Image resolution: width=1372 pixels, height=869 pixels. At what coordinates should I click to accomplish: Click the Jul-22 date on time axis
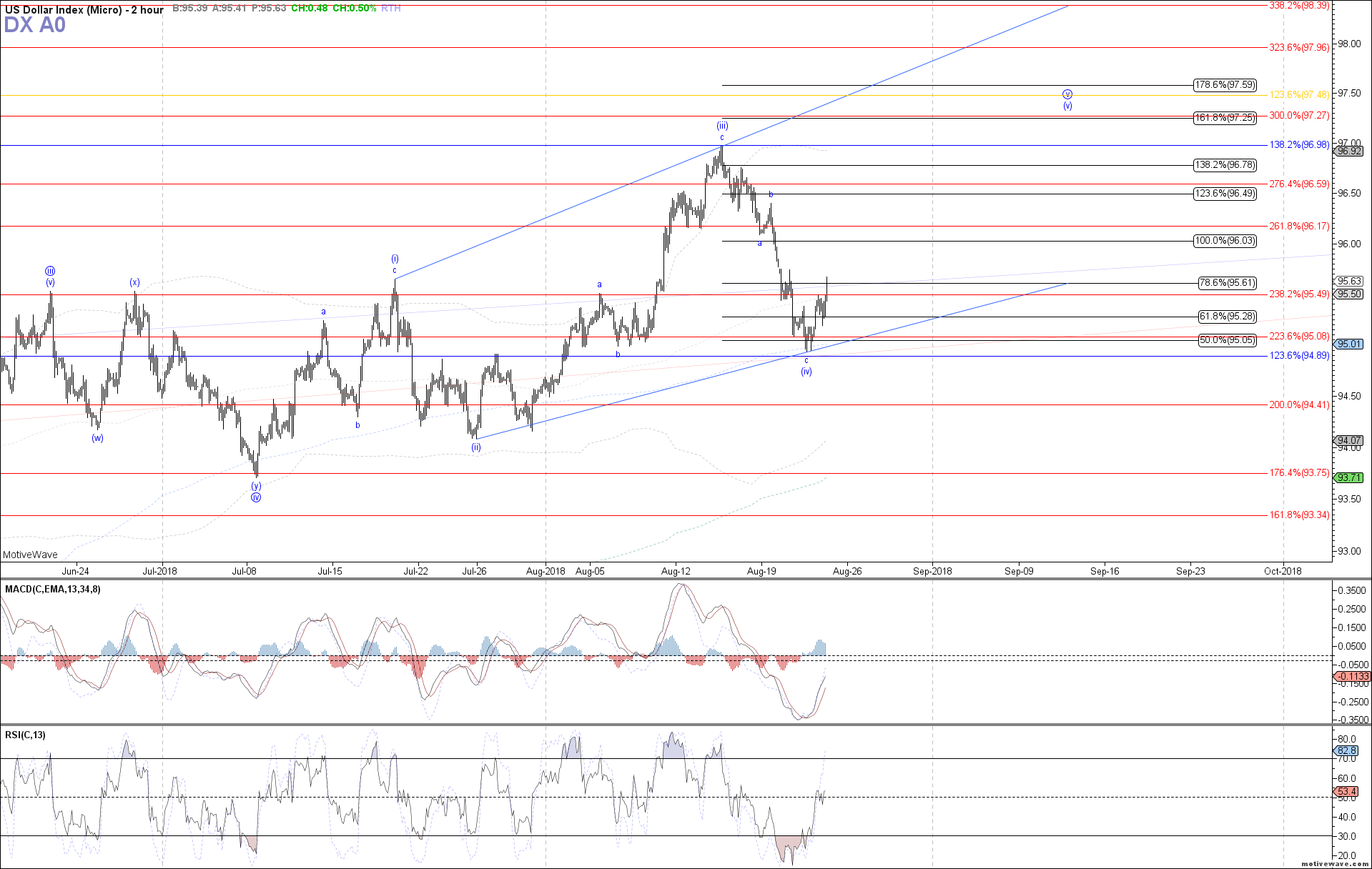(x=415, y=571)
